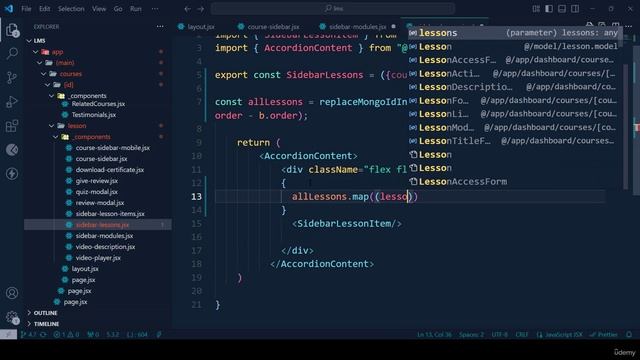Image resolution: width=640 pixels, height=360 pixels.
Task: Show errors and warnings in status bar
Action: click(x=66, y=335)
